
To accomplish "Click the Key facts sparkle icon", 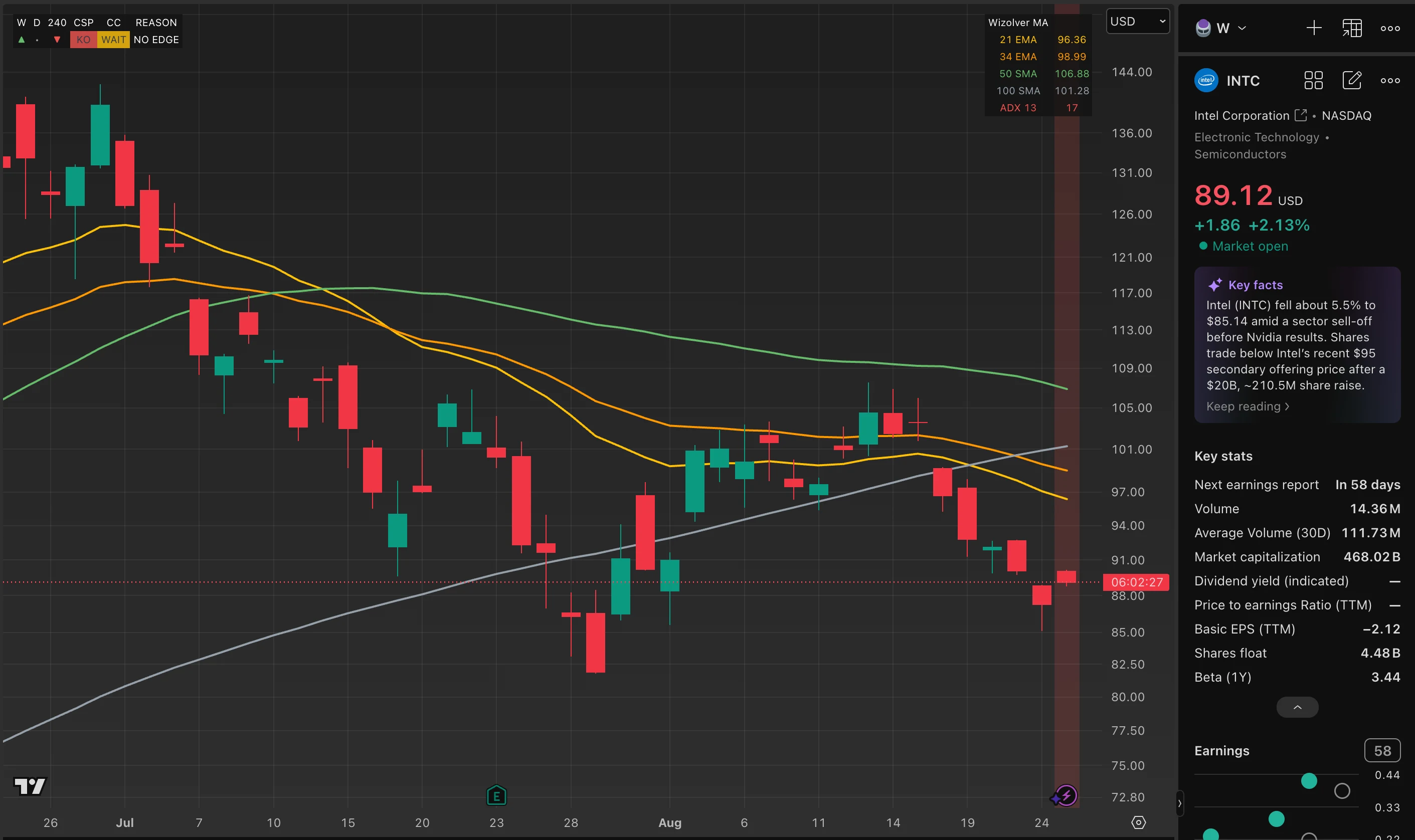I will [1214, 285].
